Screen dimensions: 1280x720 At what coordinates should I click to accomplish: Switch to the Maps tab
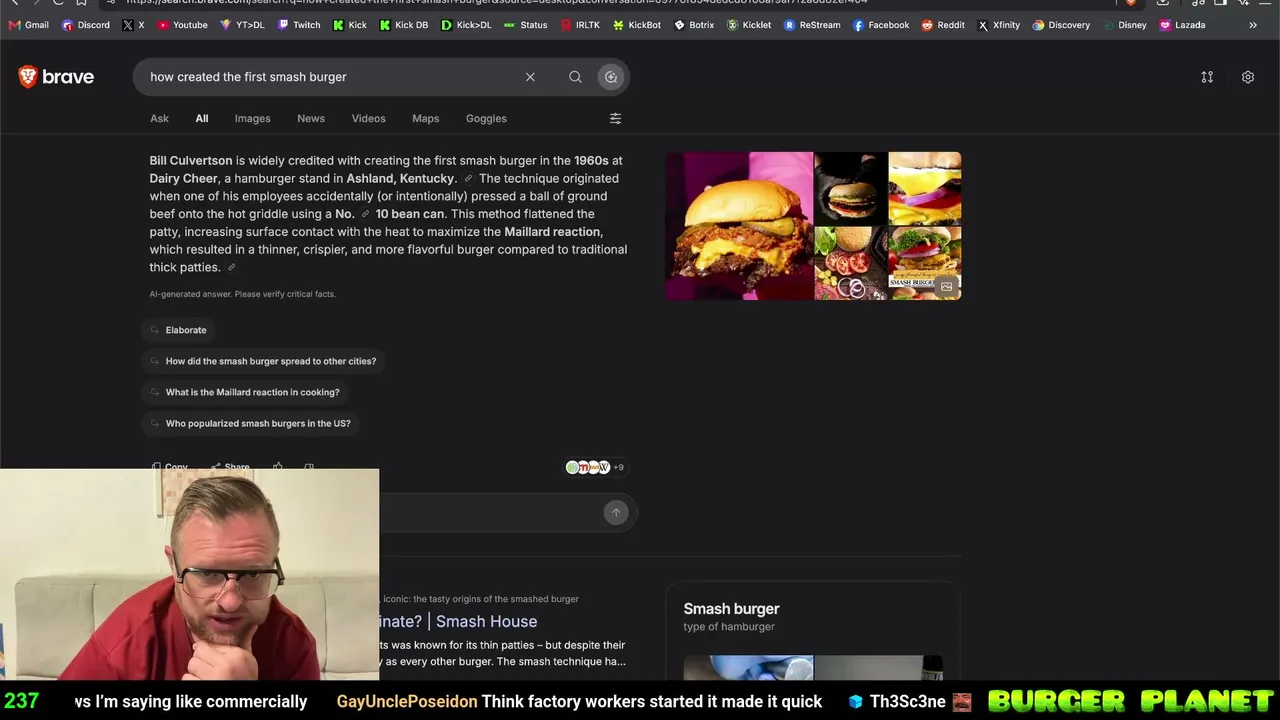point(425,118)
